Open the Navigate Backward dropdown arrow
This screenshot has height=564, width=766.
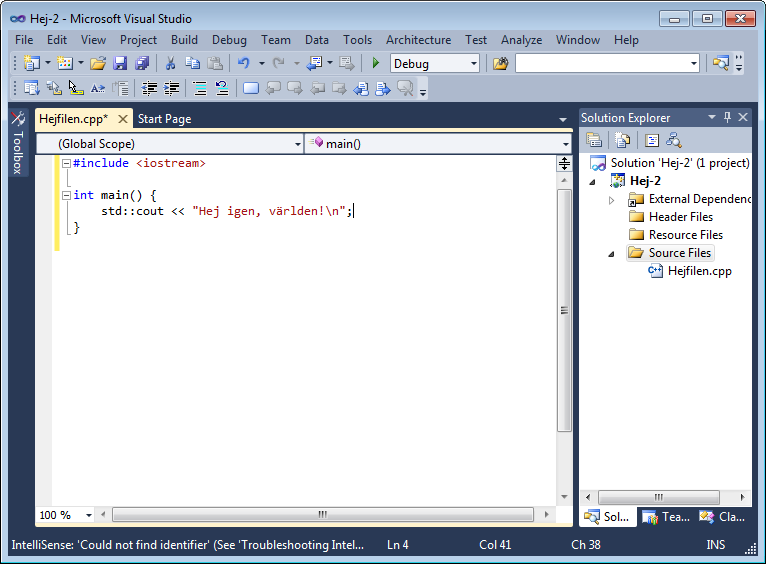coord(330,63)
